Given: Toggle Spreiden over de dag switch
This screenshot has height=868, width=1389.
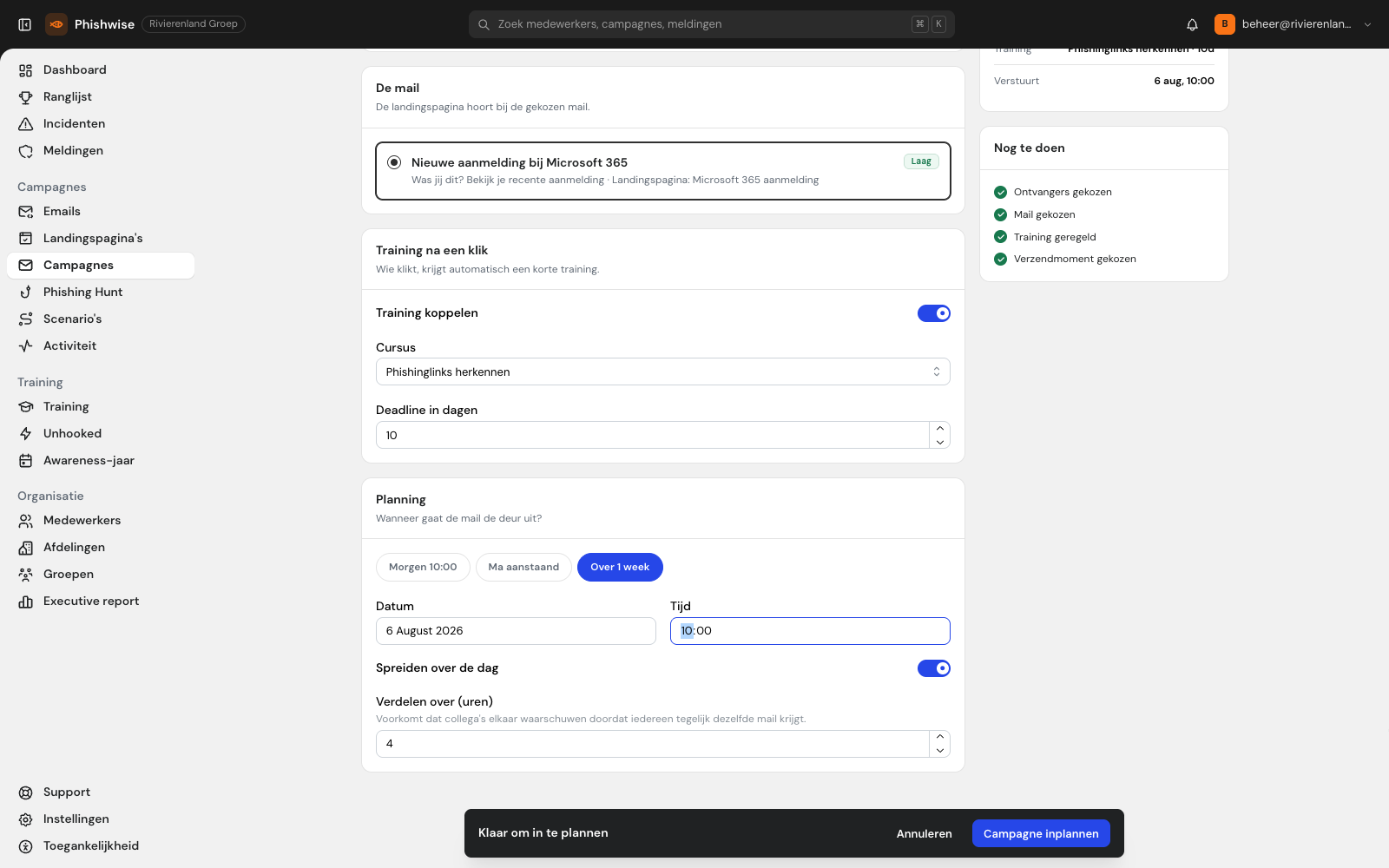Looking at the screenshot, I should [934, 668].
